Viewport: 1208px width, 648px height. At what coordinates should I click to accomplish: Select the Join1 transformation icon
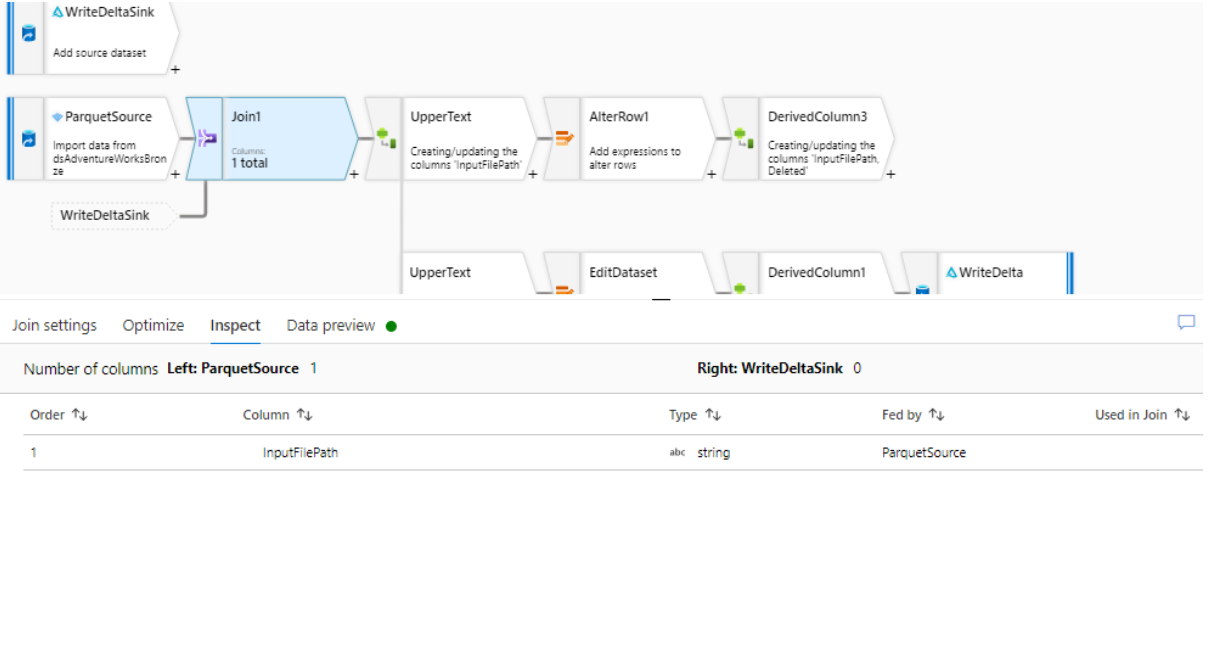pyautogui.click(x=206, y=139)
